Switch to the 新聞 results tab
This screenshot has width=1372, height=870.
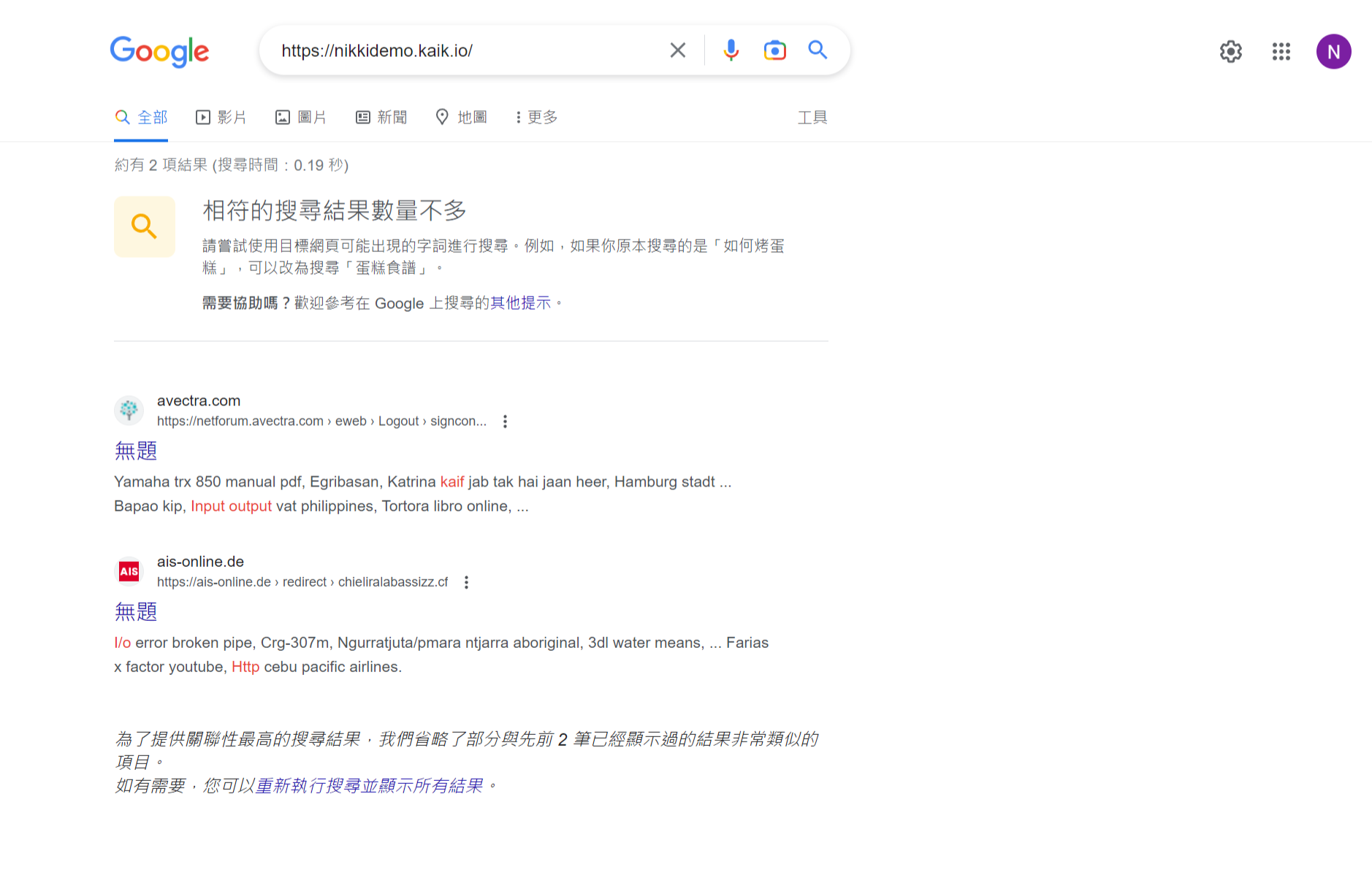pos(381,117)
